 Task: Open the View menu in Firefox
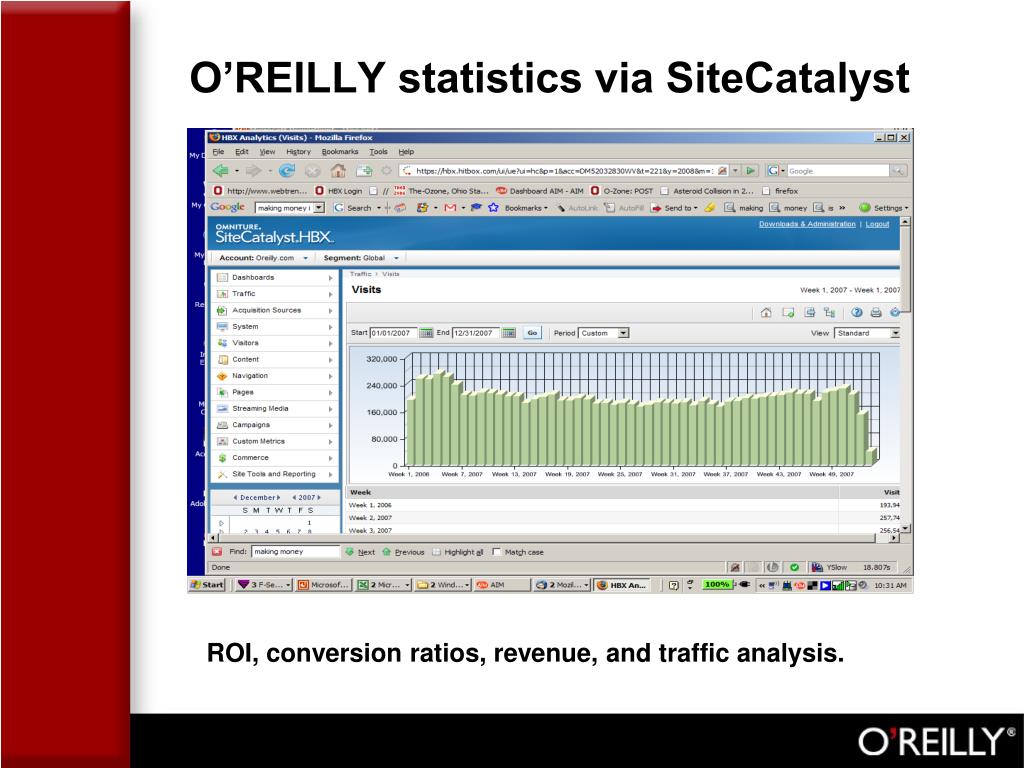click(267, 152)
